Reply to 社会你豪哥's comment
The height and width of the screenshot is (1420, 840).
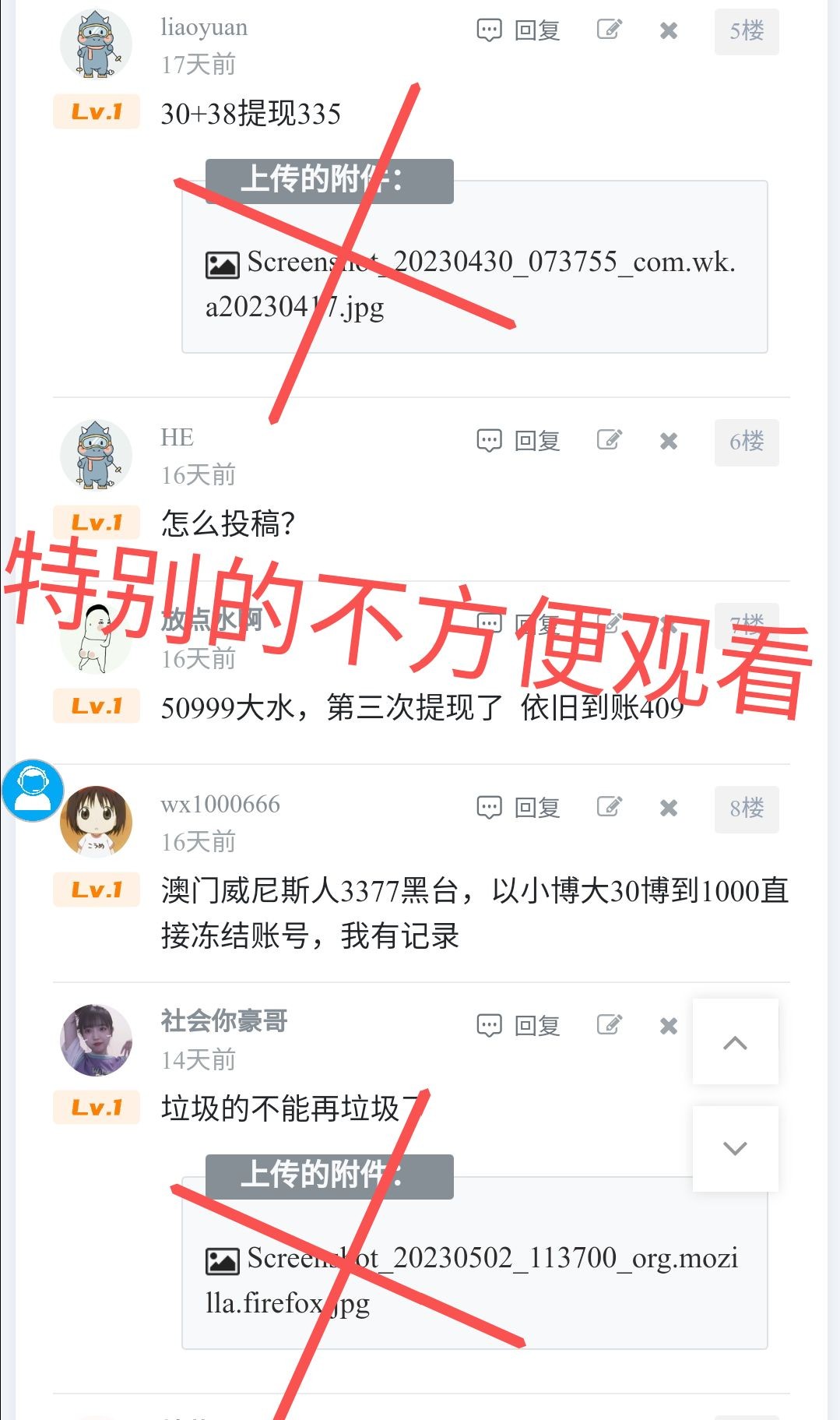(518, 1026)
